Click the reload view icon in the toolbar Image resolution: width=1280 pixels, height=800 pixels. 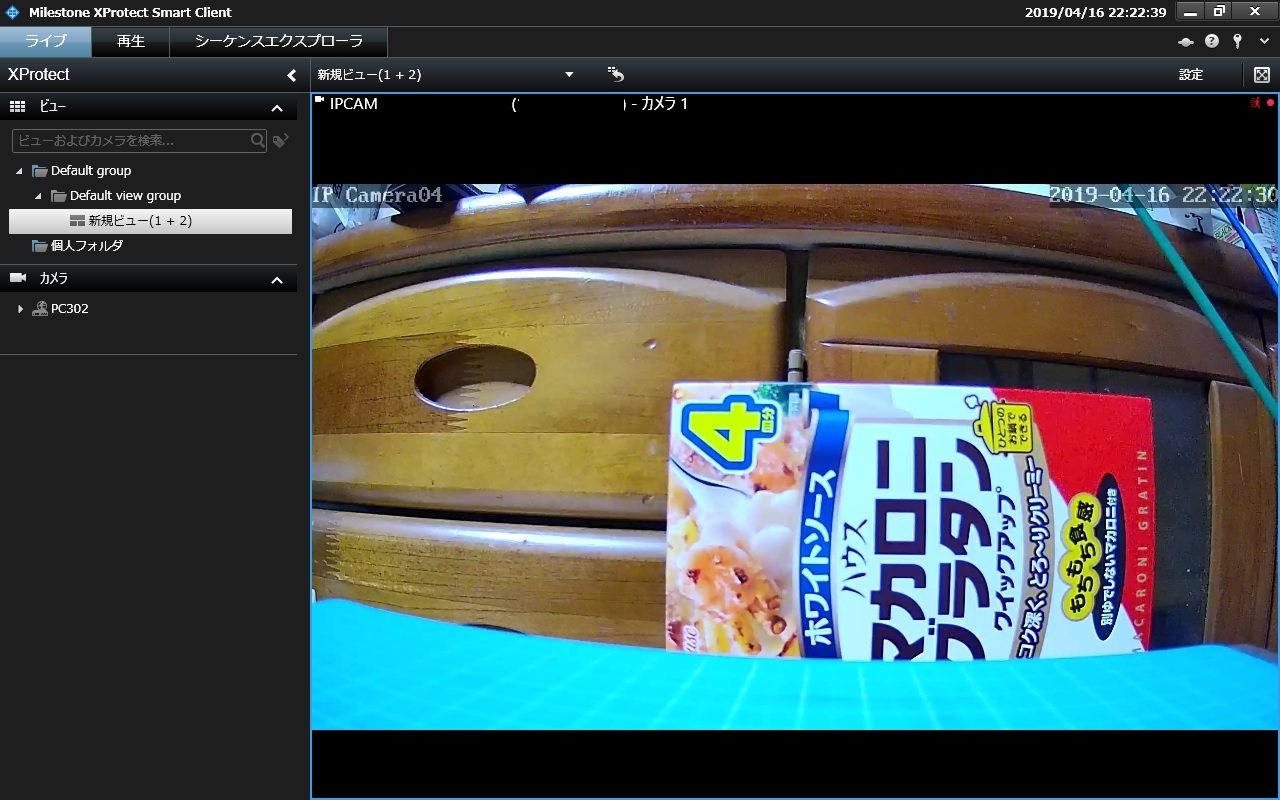pyautogui.click(x=615, y=74)
